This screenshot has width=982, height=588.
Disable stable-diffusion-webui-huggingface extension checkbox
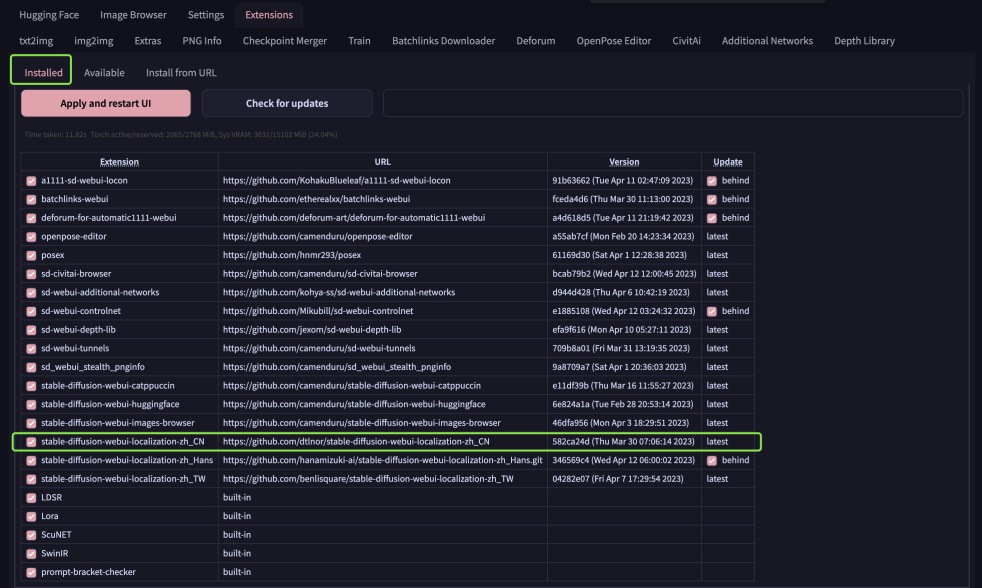pos(31,405)
